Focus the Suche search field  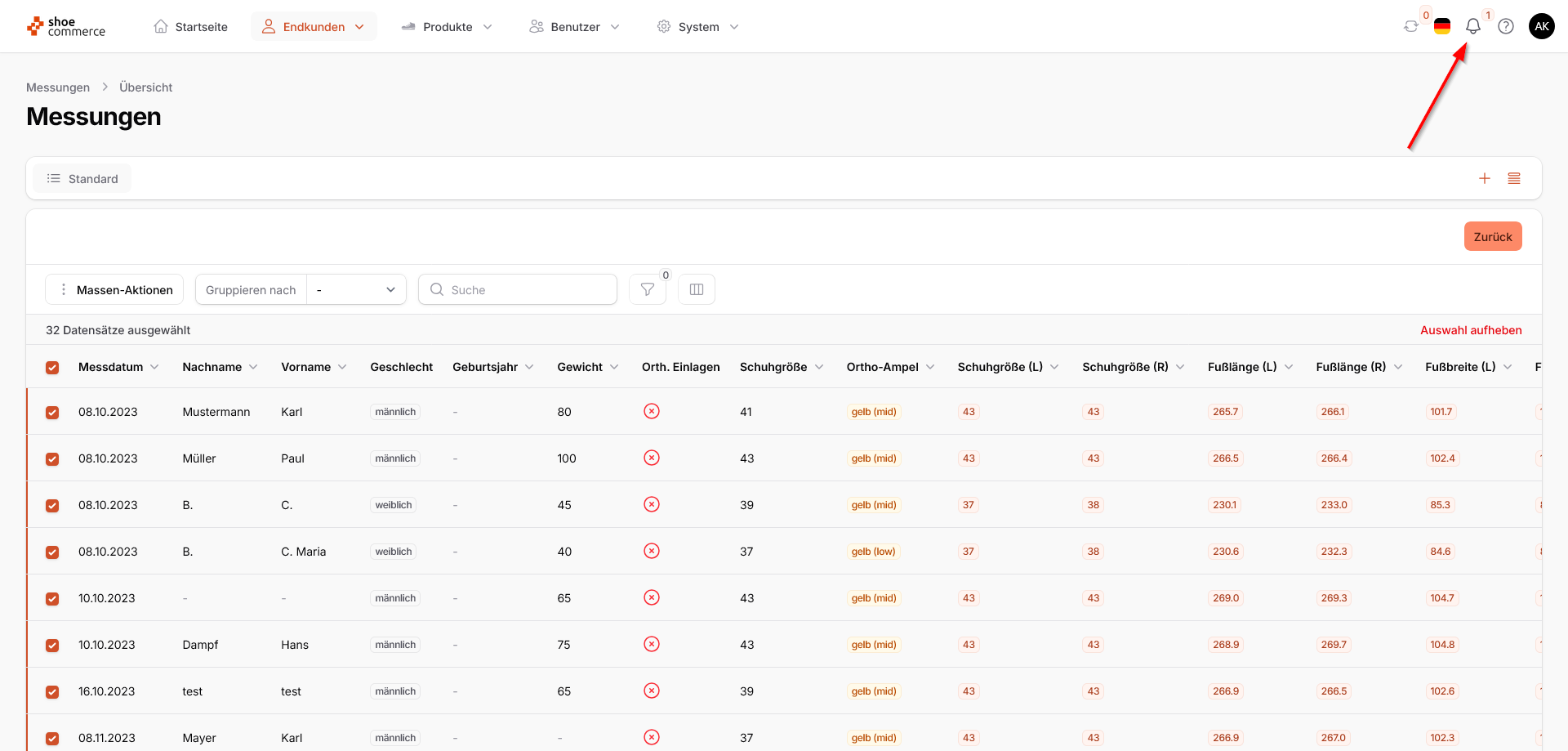pyautogui.click(x=518, y=289)
